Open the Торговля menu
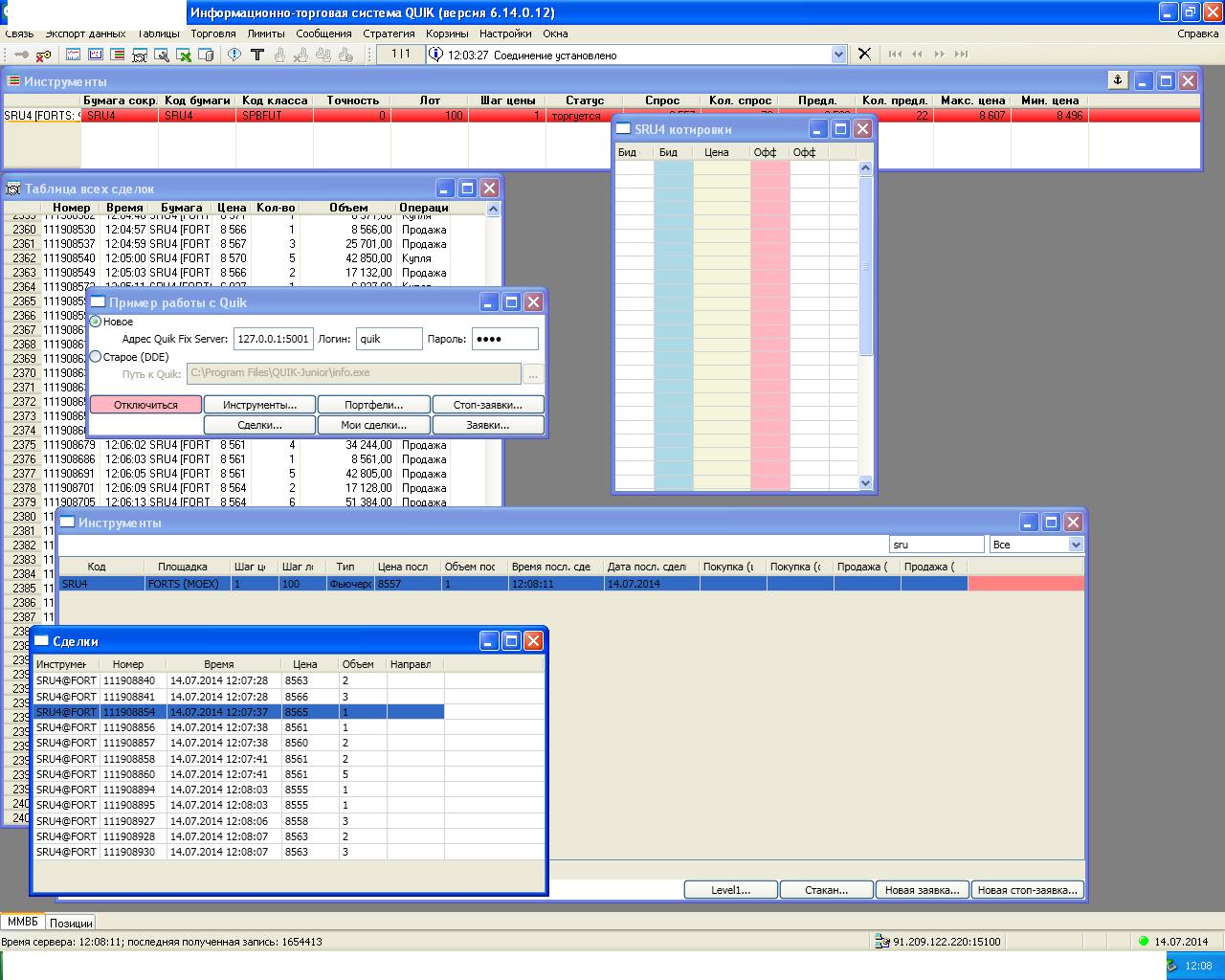Viewport: 1225px width, 980px height. click(x=212, y=33)
